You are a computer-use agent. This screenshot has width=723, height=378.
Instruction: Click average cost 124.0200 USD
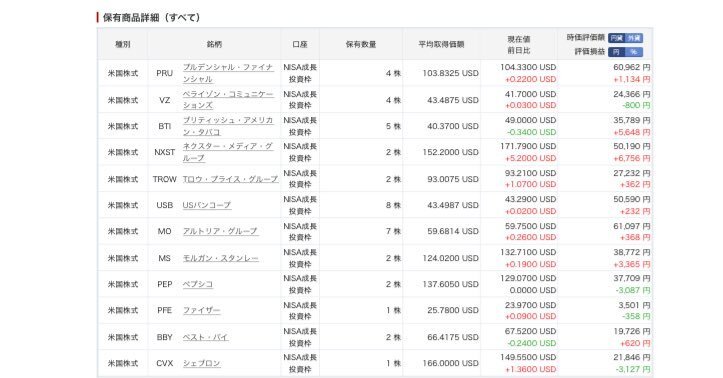(x=450, y=258)
